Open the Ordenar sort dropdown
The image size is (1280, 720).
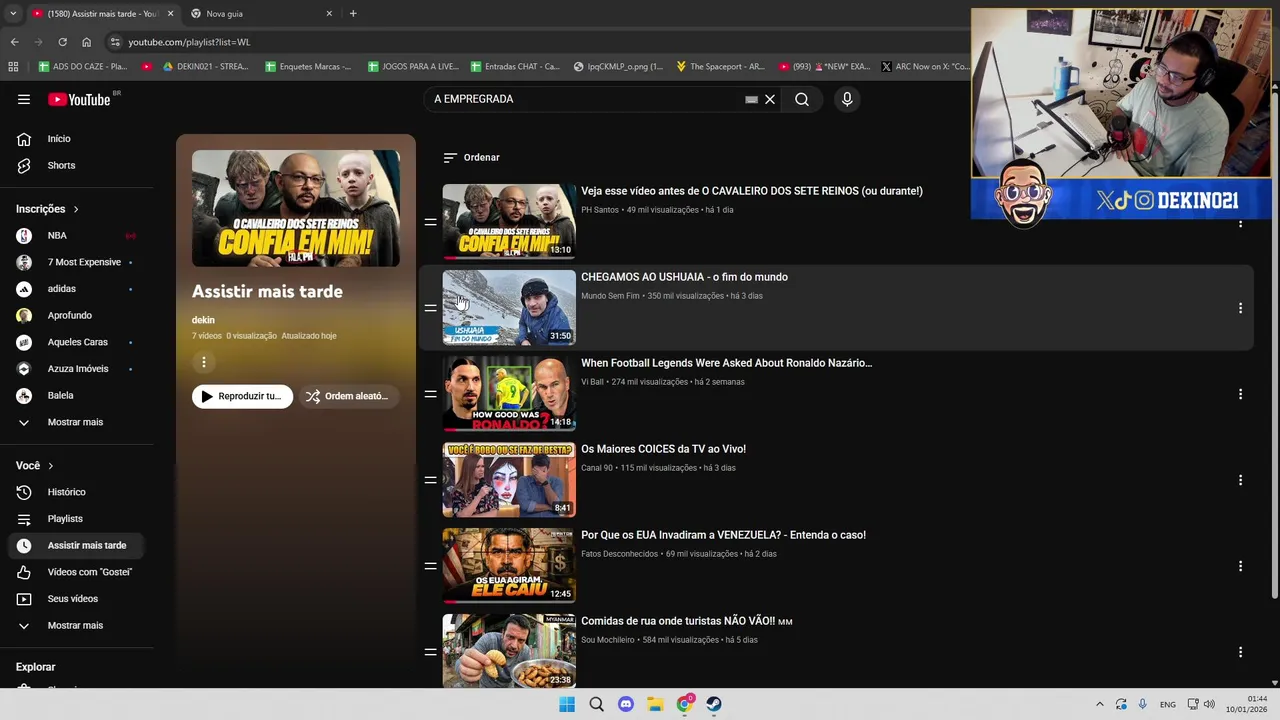[471, 158]
